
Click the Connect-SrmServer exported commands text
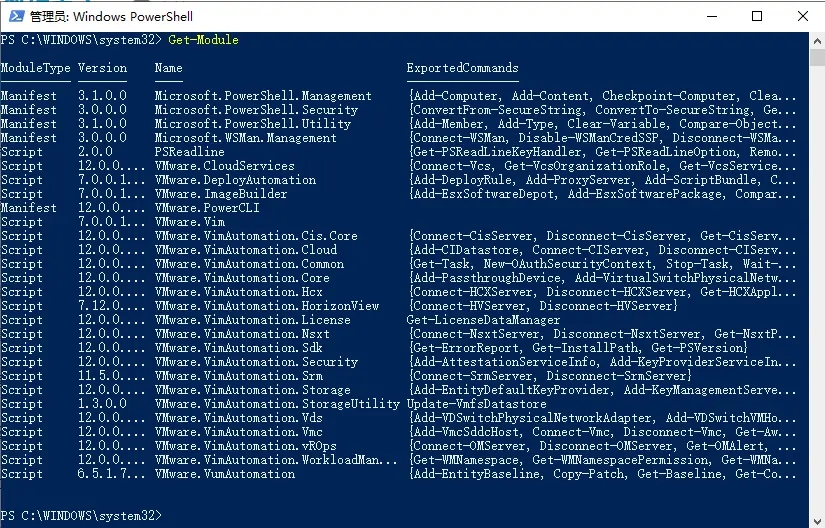click(x=550, y=376)
